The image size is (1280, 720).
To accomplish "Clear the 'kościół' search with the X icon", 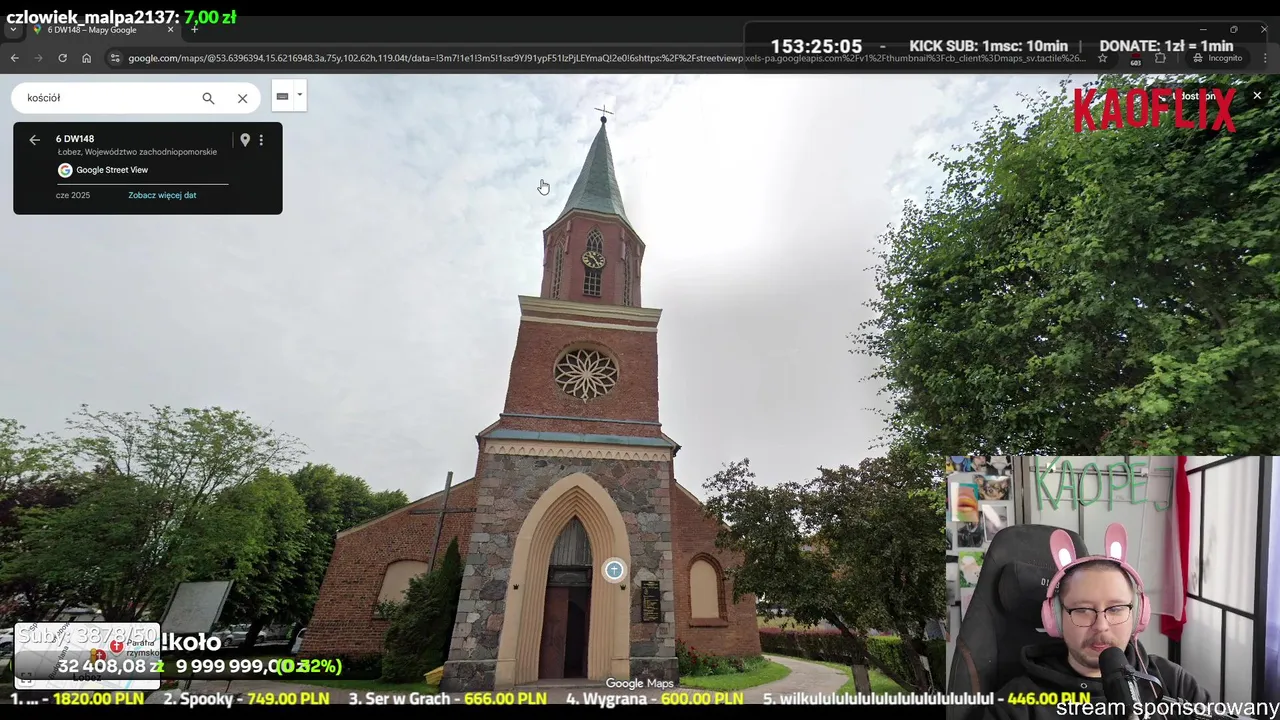I will pos(242,98).
